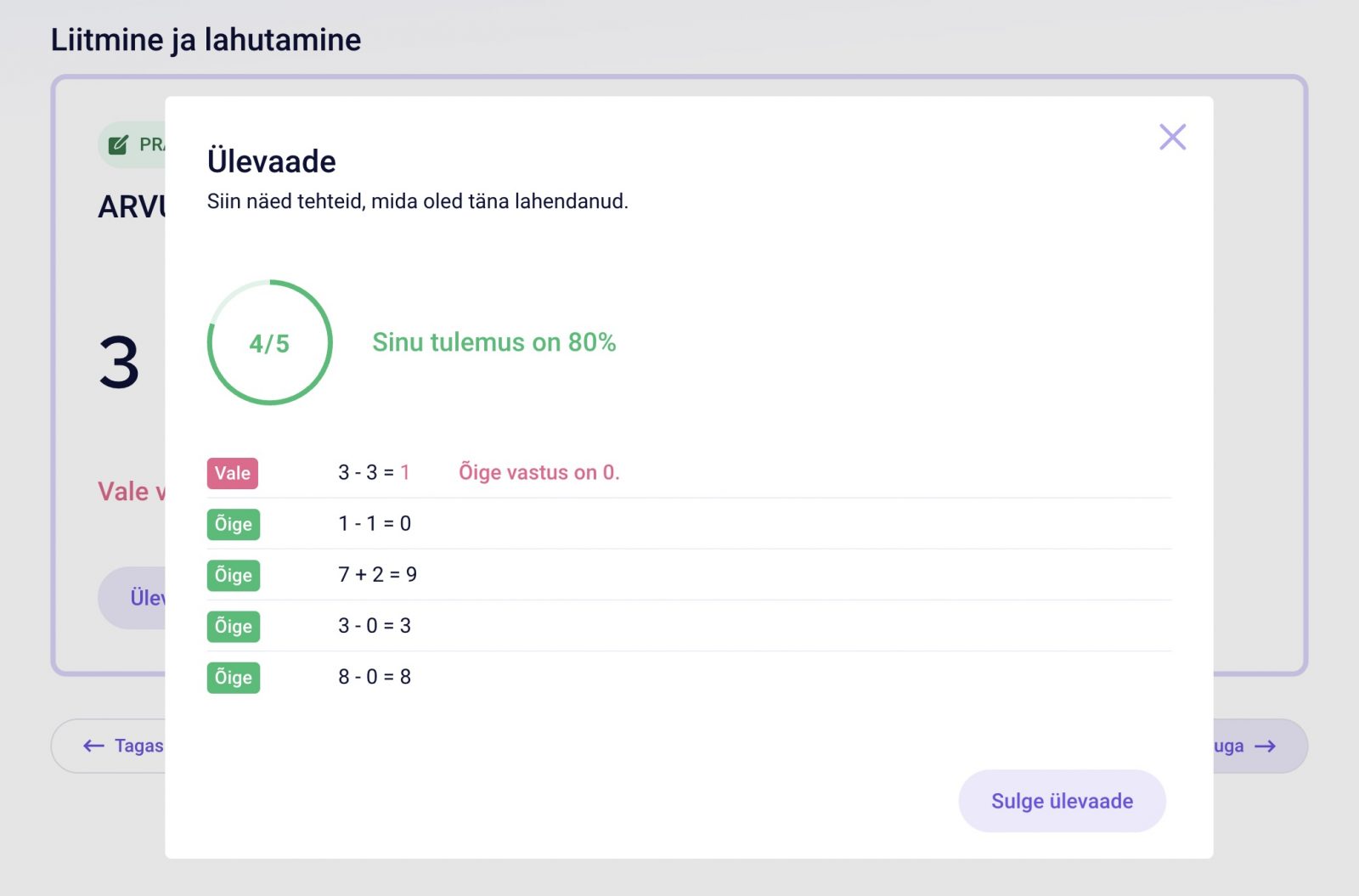Image resolution: width=1359 pixels, height=896 pixels.
Task: Click the right arrow next-lesson button
Action: 1260,746
